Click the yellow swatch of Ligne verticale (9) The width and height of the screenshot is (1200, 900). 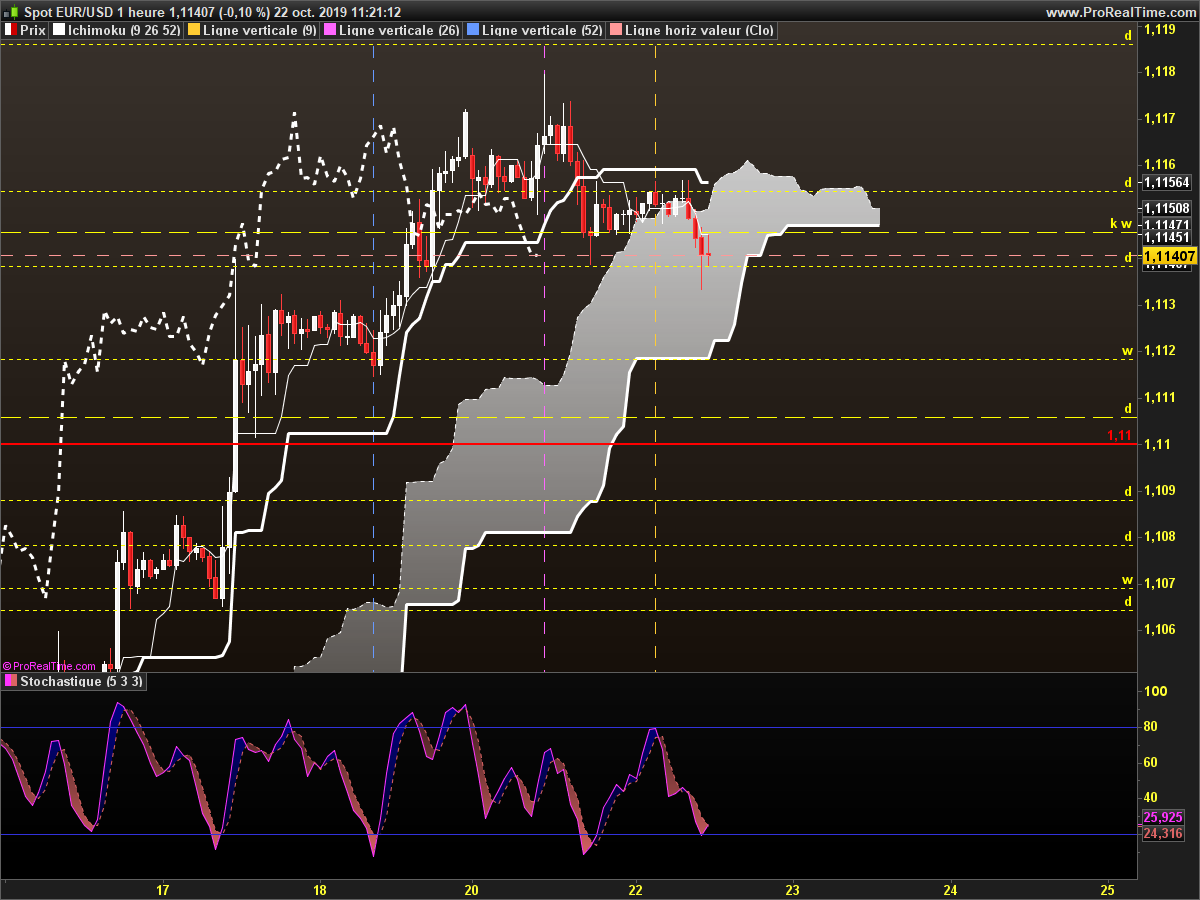(x=194, y=31)
